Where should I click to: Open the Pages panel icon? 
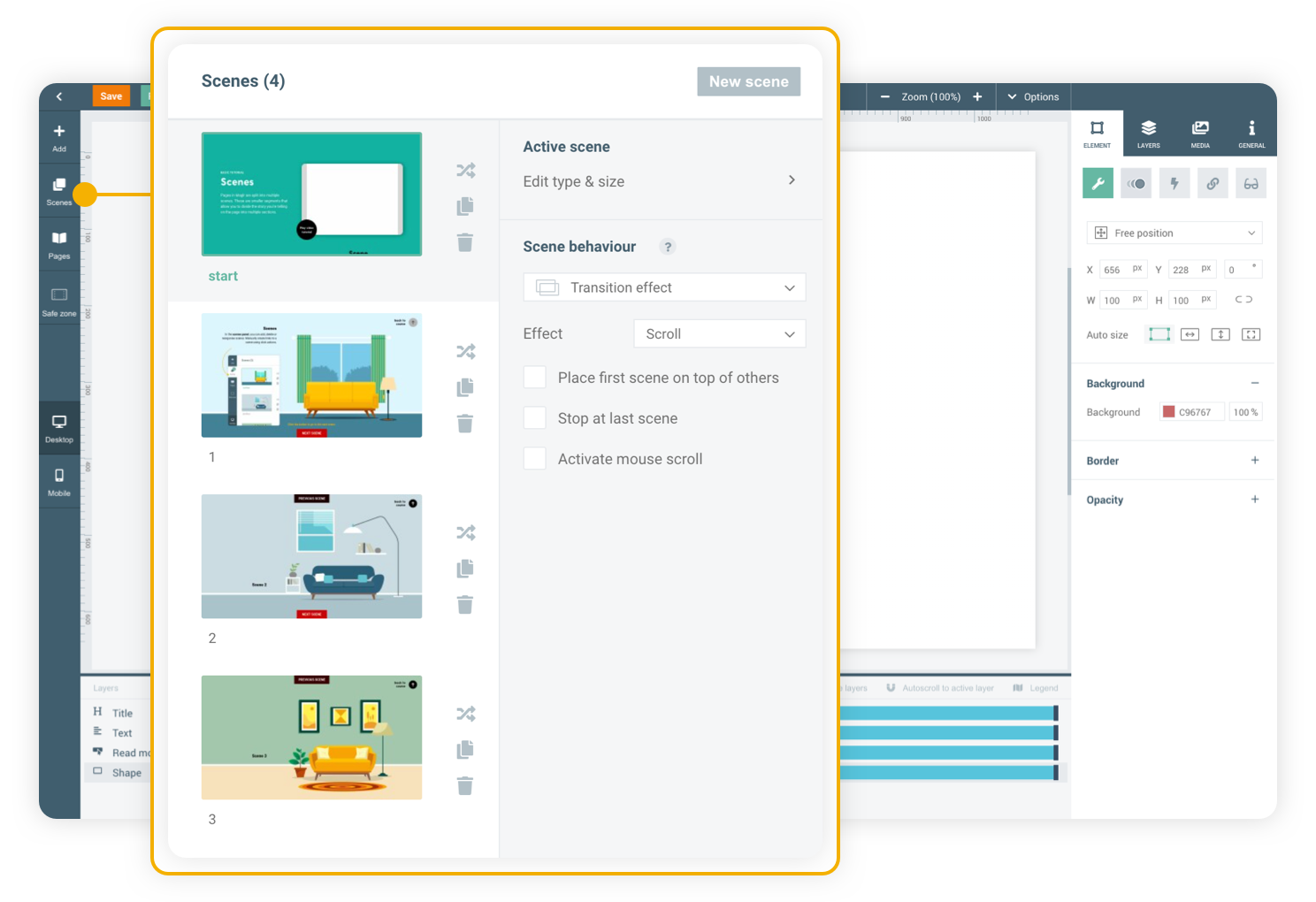tap(59, 244)
